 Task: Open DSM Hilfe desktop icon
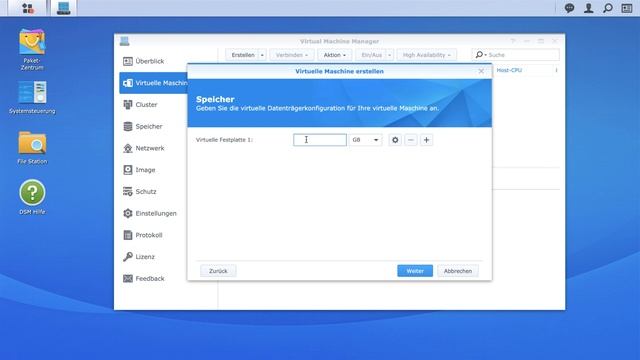tap(32, 197)
